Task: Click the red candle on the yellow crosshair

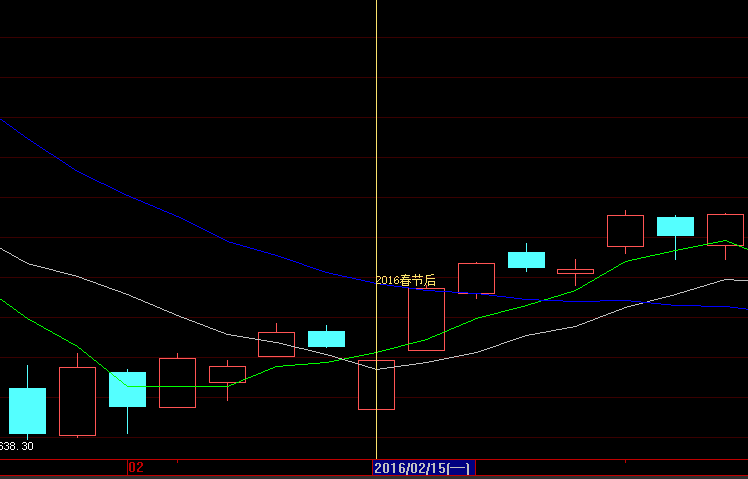Action: [x=376, y=385]
